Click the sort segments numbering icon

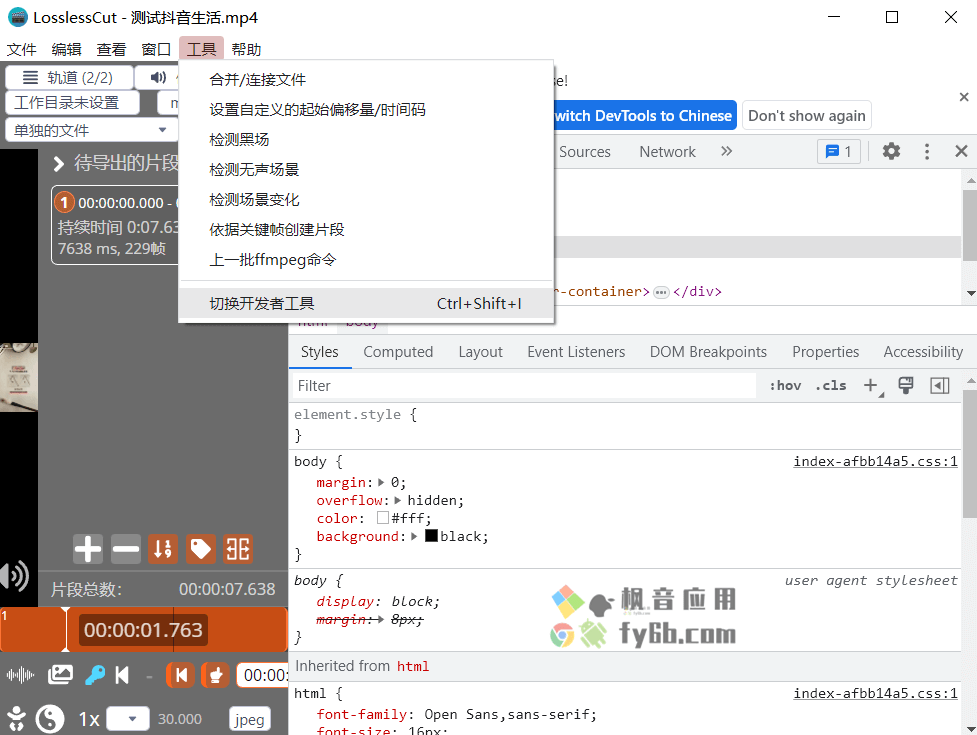[163, 549]
